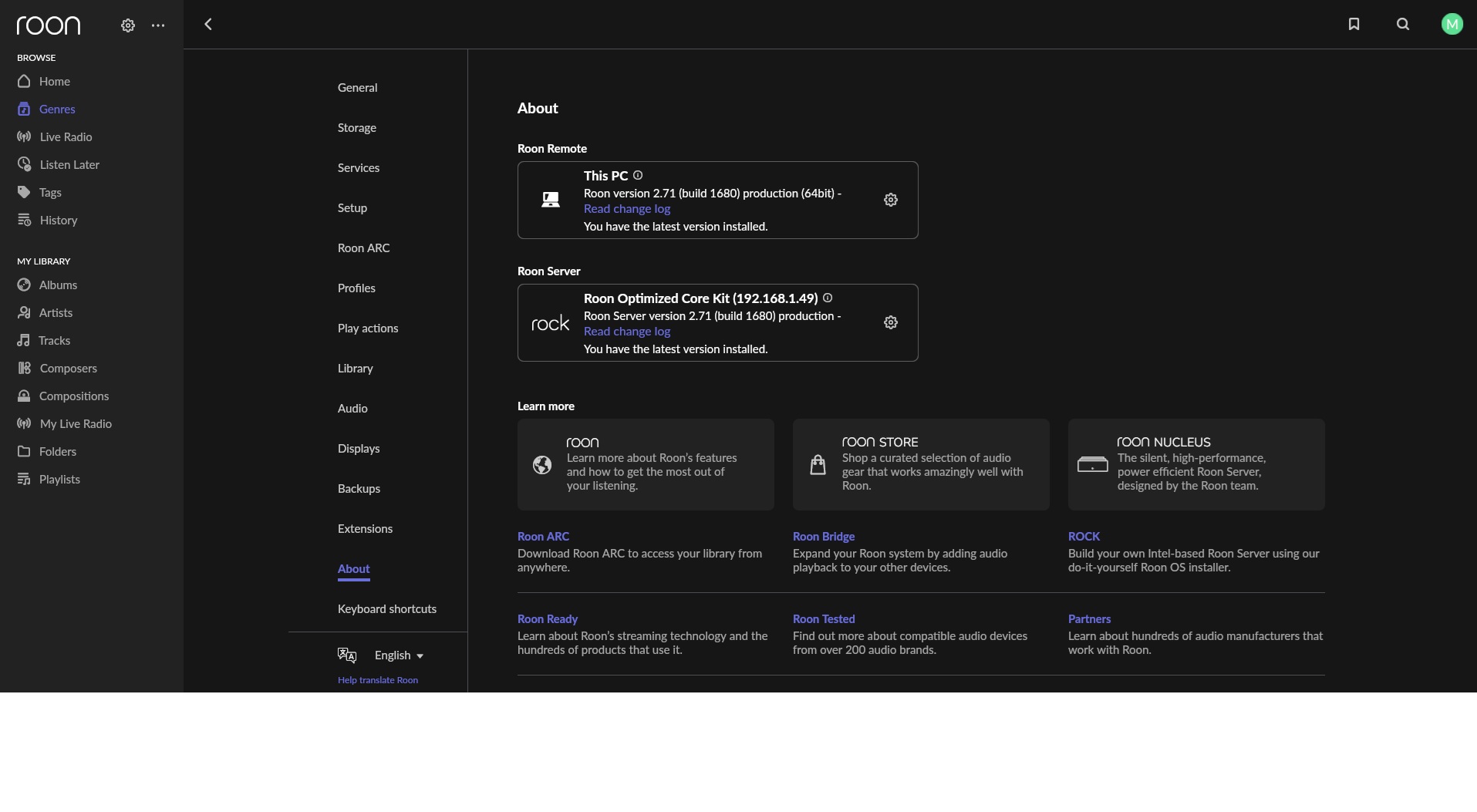Screen dimensions: 1477x812
Task: Open Play actions settings
Action: (368, 329)
